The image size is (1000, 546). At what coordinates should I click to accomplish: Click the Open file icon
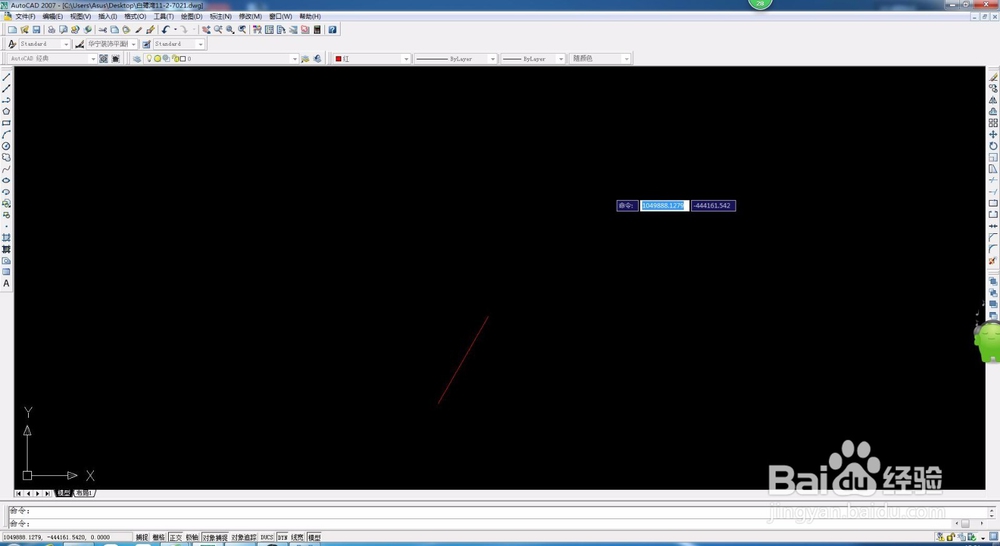[x=24, y=29]
